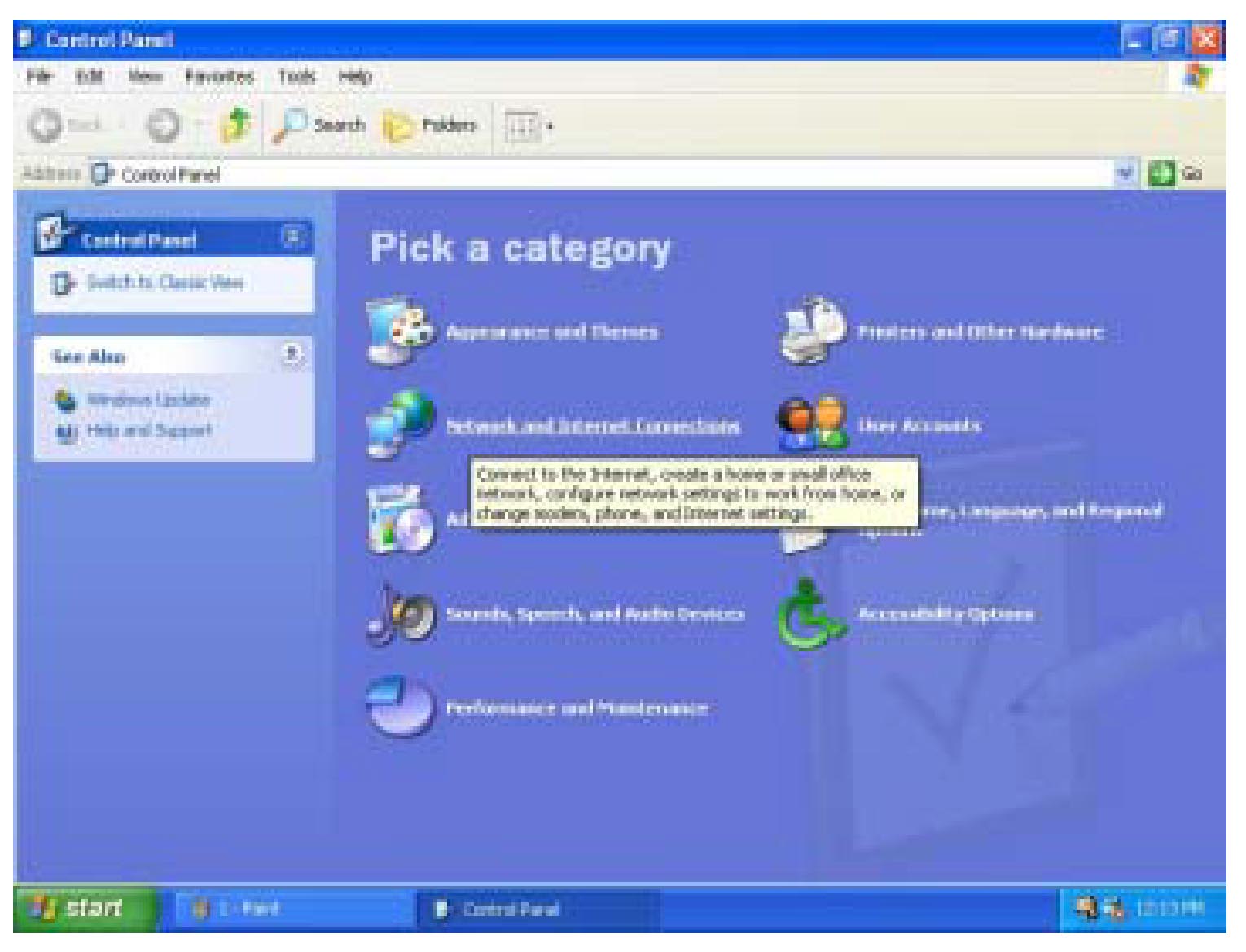The image size is (1246, 952).
Task: Open the File menu
Action: [39, 77]
